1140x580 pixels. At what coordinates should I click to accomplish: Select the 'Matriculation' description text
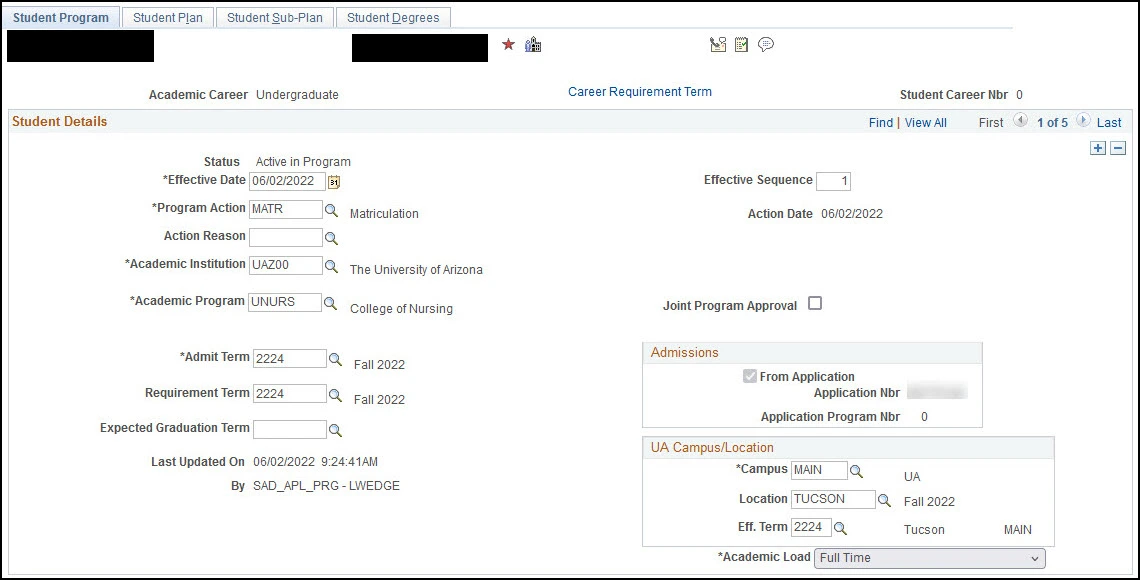click(x=384, y=214)
